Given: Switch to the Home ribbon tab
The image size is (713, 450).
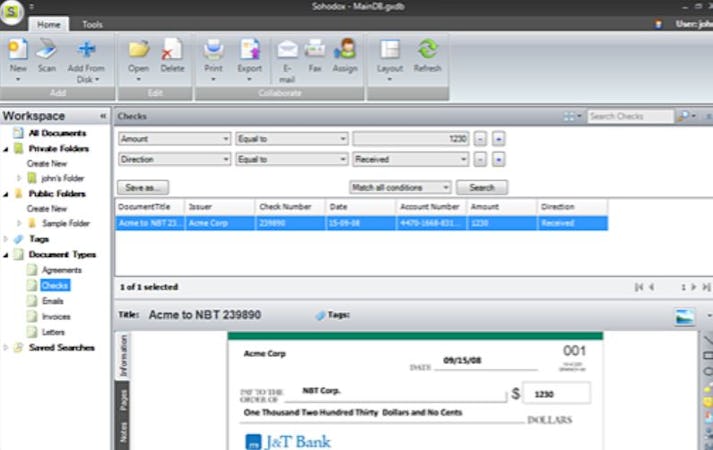Looking at the screenshot, I should pyautogui.click(x=49, y=25).
